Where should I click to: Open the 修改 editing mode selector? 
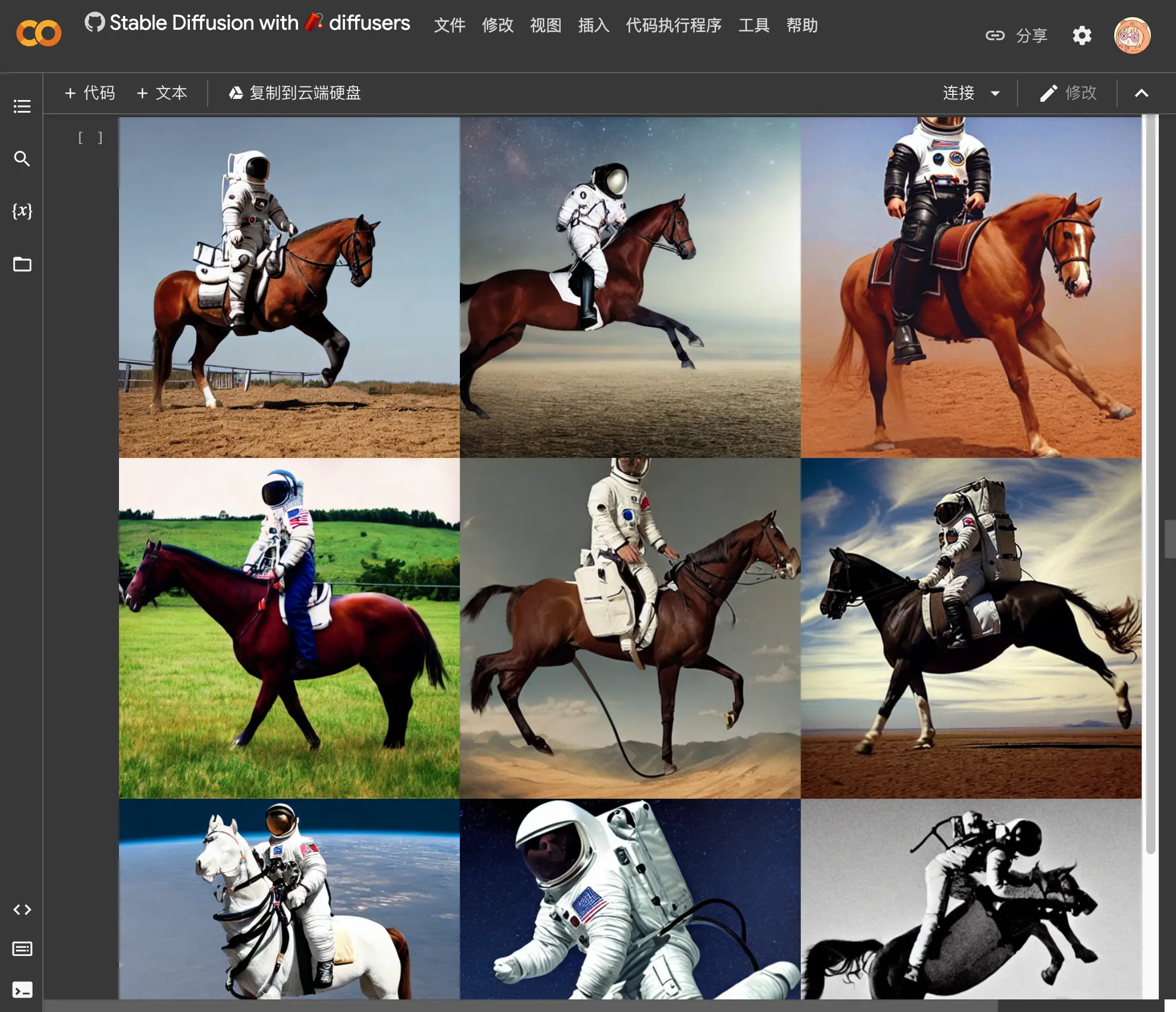click(x=1068, y=93)
